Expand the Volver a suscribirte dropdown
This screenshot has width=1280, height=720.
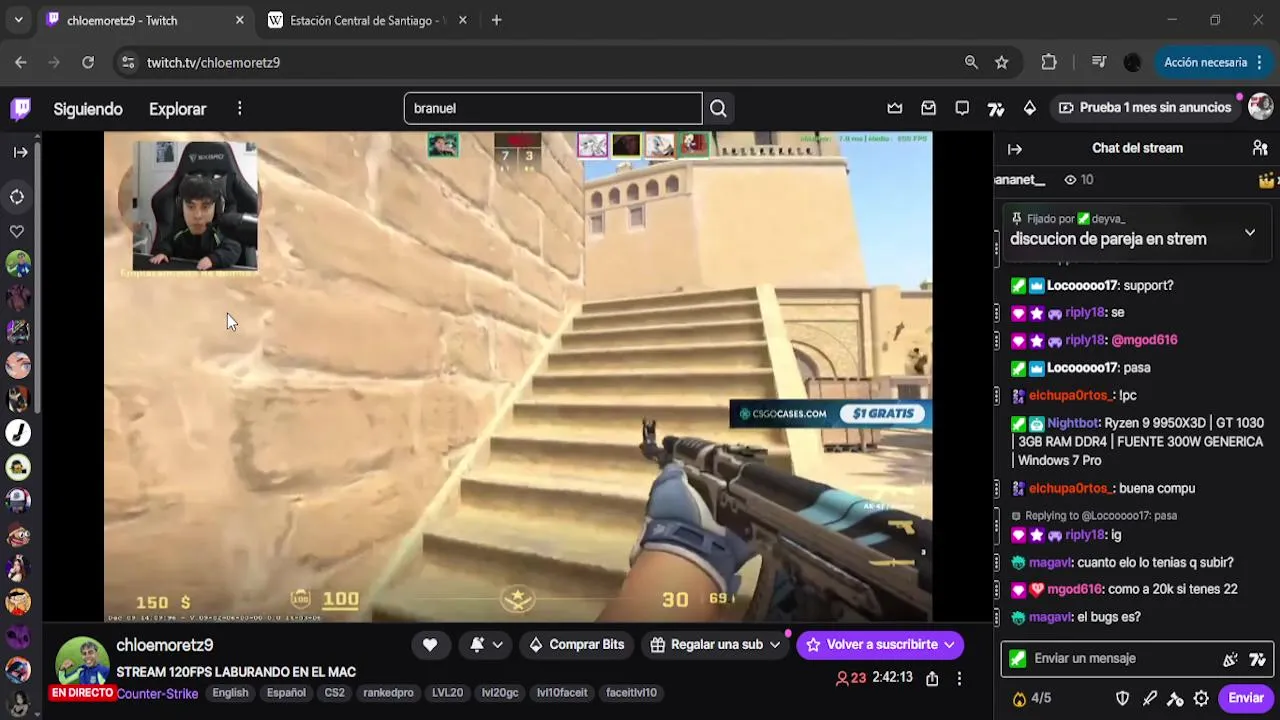tap(948, 645)
